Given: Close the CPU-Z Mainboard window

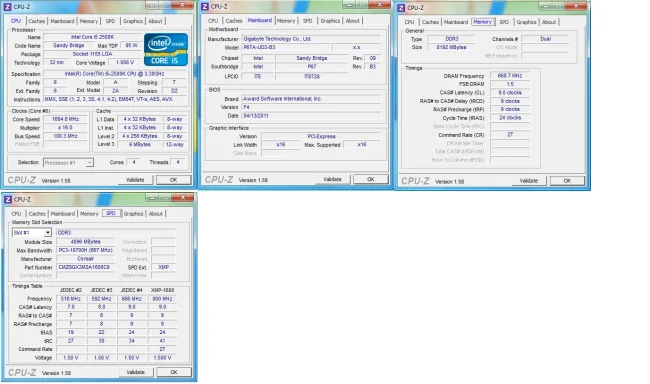Looking at the screenshot, I should click(379, 5).
